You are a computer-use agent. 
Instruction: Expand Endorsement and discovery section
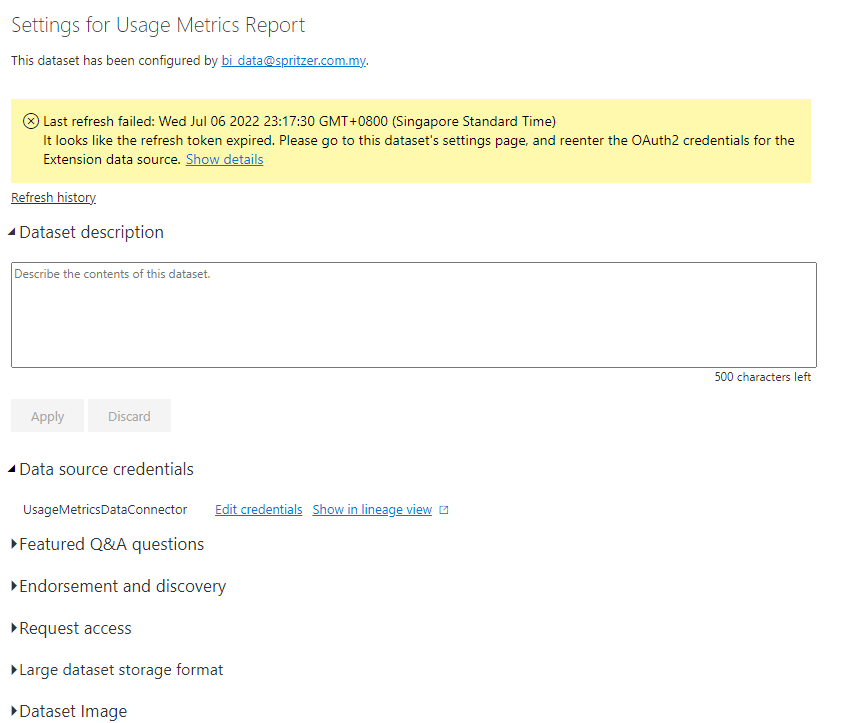click(x=119, y=586)
